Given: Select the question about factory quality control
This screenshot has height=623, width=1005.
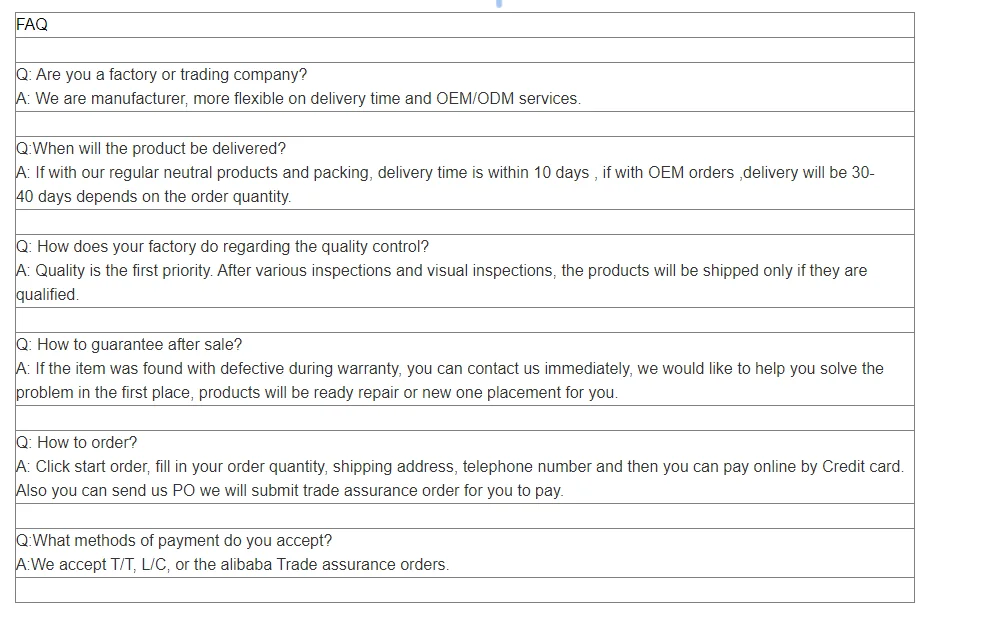Looking at the screenshot, I should click(x=222, y=247).
